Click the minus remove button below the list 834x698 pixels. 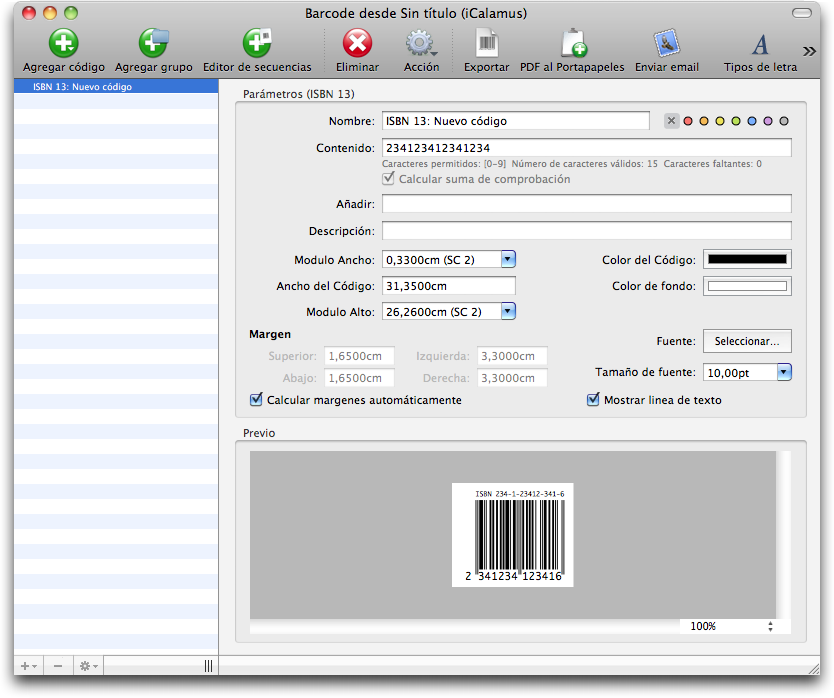coord(58,666)
